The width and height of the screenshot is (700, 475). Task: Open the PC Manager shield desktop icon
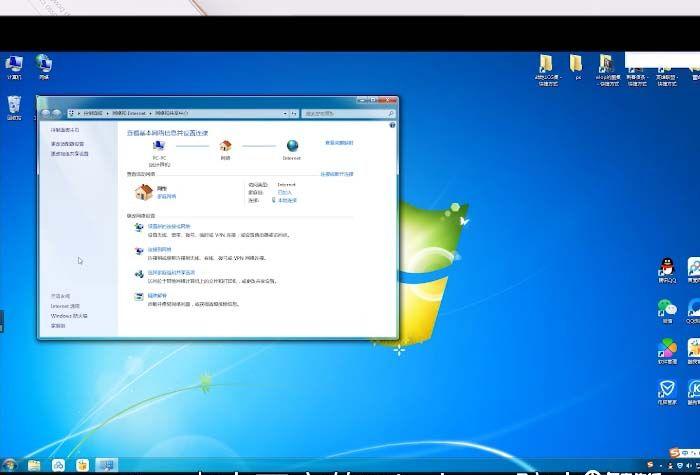(667, 392)
